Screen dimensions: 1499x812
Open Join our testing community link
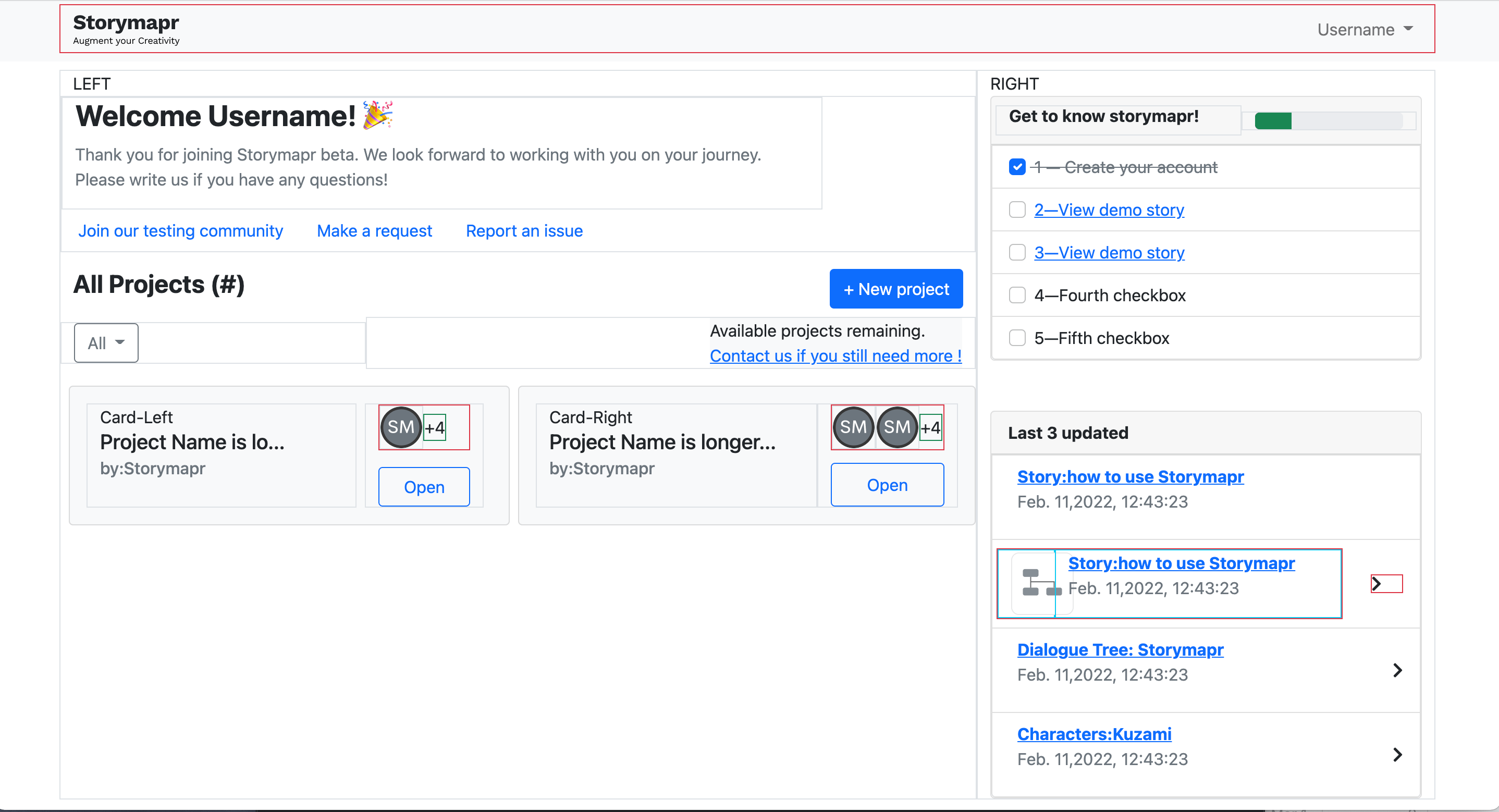[x=180, y=230]
